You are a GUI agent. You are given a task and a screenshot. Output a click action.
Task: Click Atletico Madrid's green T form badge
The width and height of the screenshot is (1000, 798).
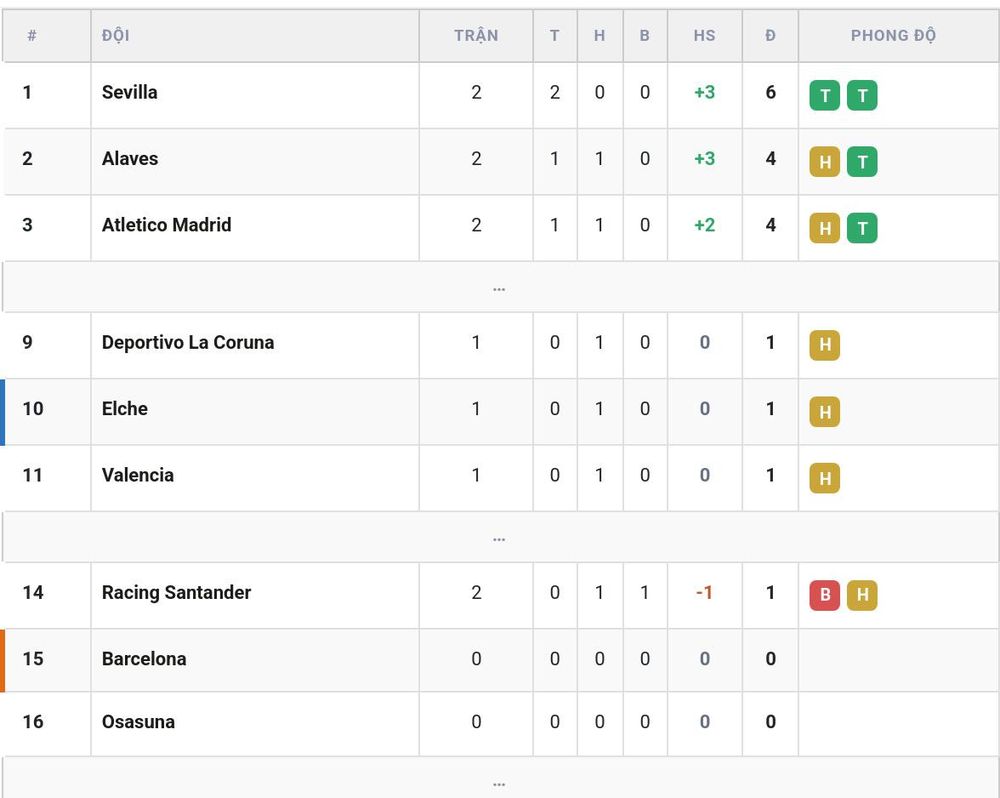point(862,228)
